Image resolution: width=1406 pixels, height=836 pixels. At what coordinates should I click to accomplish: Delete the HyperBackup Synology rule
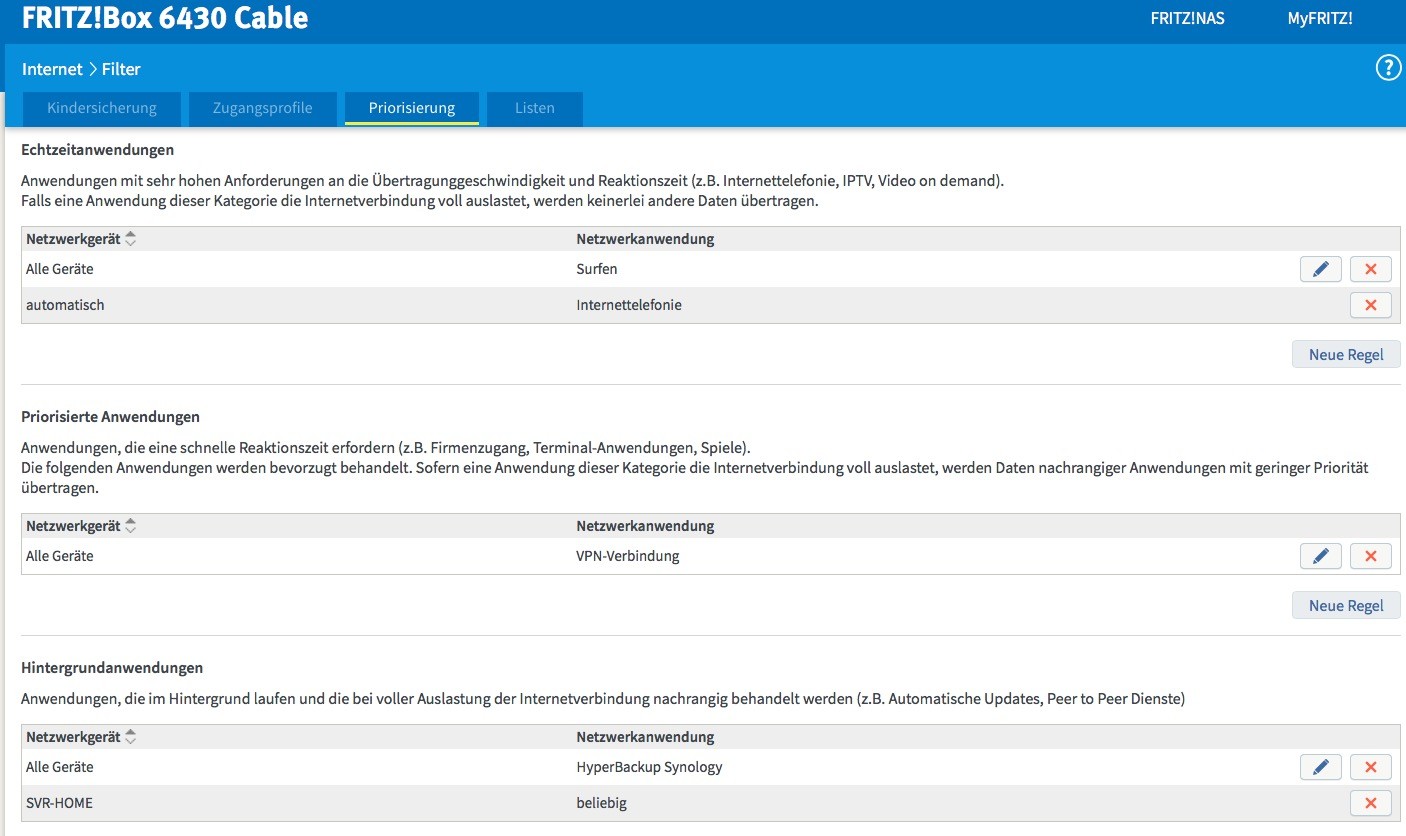[1370, 767]
